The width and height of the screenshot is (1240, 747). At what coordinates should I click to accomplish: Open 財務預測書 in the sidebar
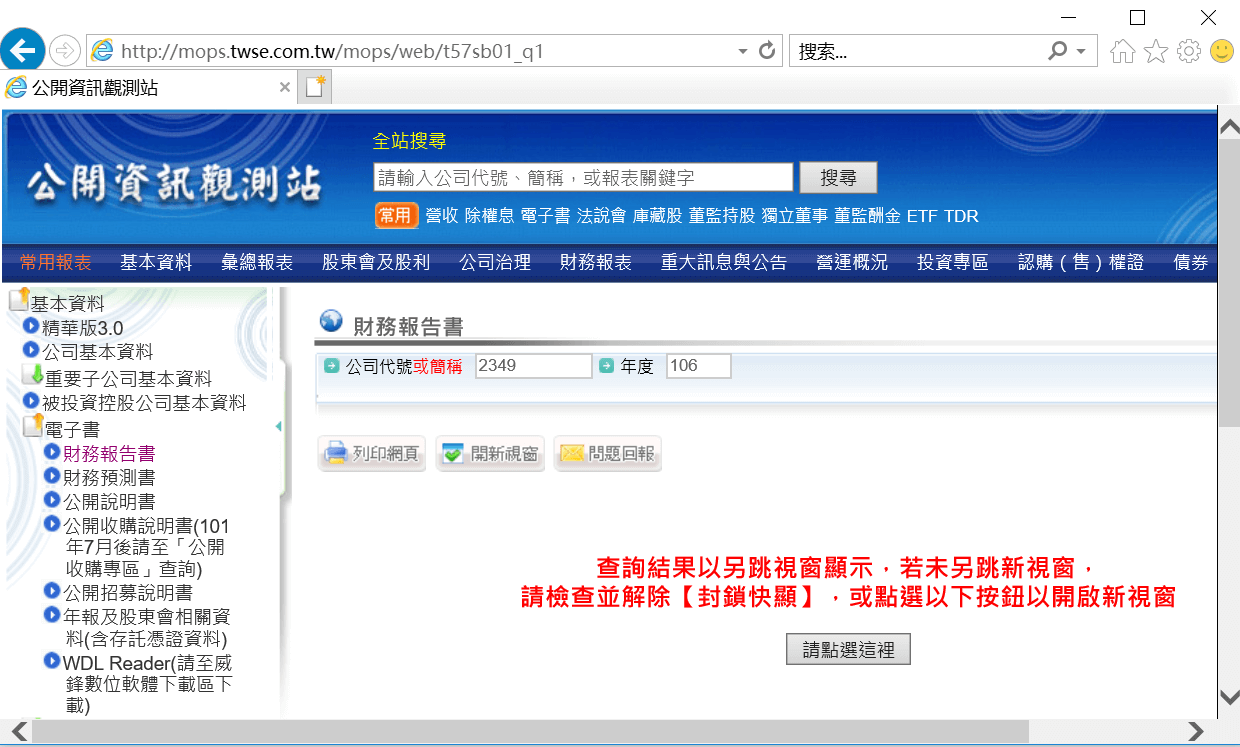[109, 478]
